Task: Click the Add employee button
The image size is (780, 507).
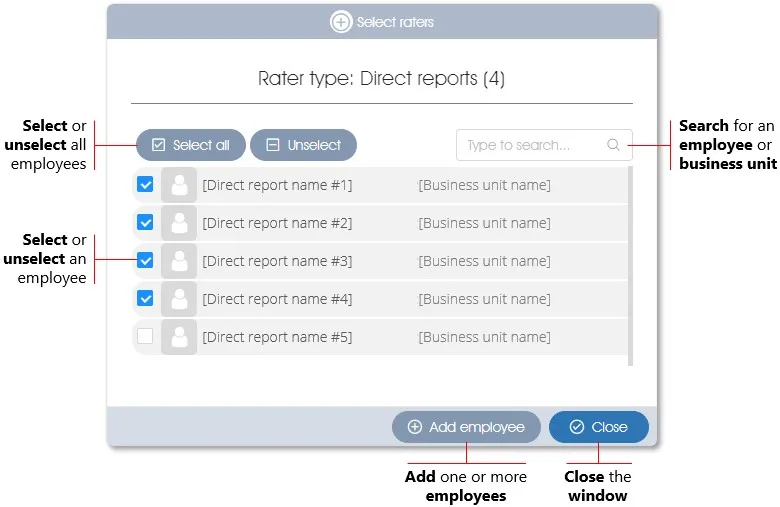Action: (466, 427)
